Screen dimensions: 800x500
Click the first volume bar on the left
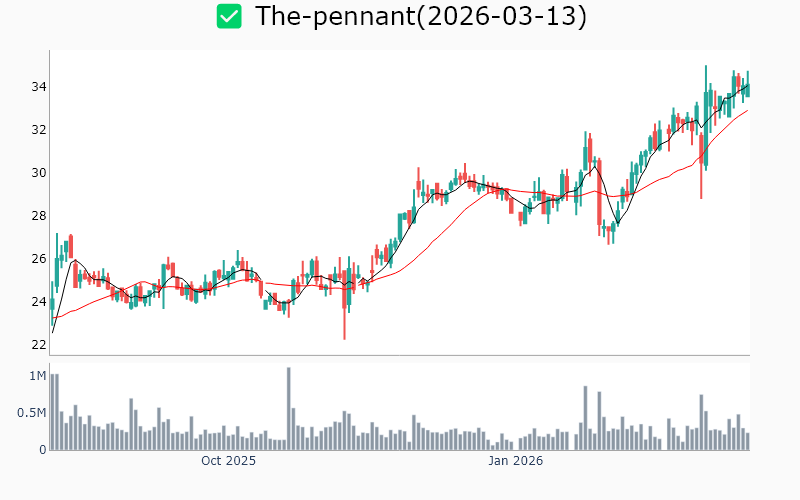(x=52, y=412)
